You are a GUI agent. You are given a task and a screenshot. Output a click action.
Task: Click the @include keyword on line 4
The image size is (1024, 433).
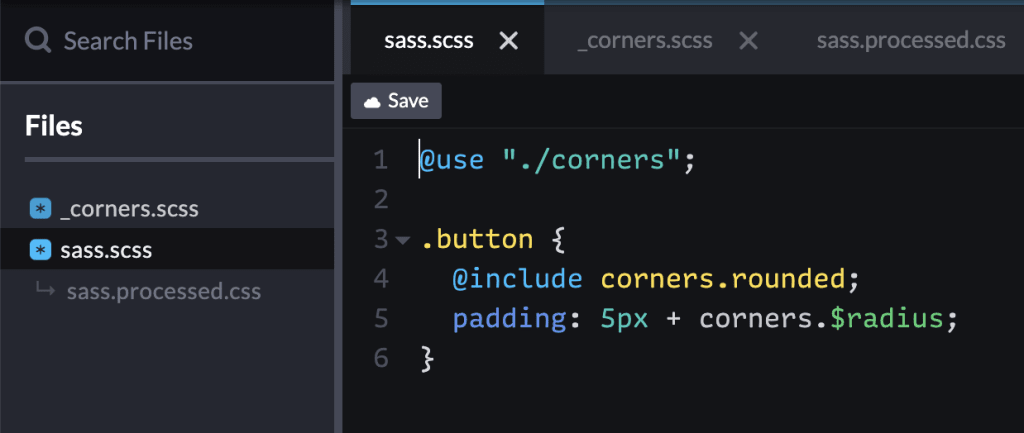click(517, 280)
